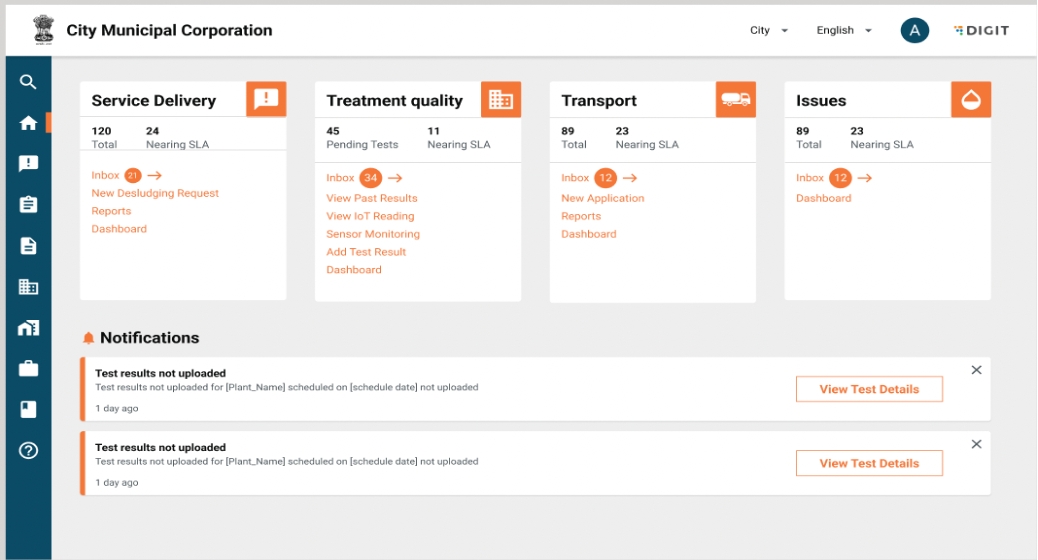Viewport: 1038px width, 560px height.
Task: Open the English language dropdown
Action: [843, 30]
